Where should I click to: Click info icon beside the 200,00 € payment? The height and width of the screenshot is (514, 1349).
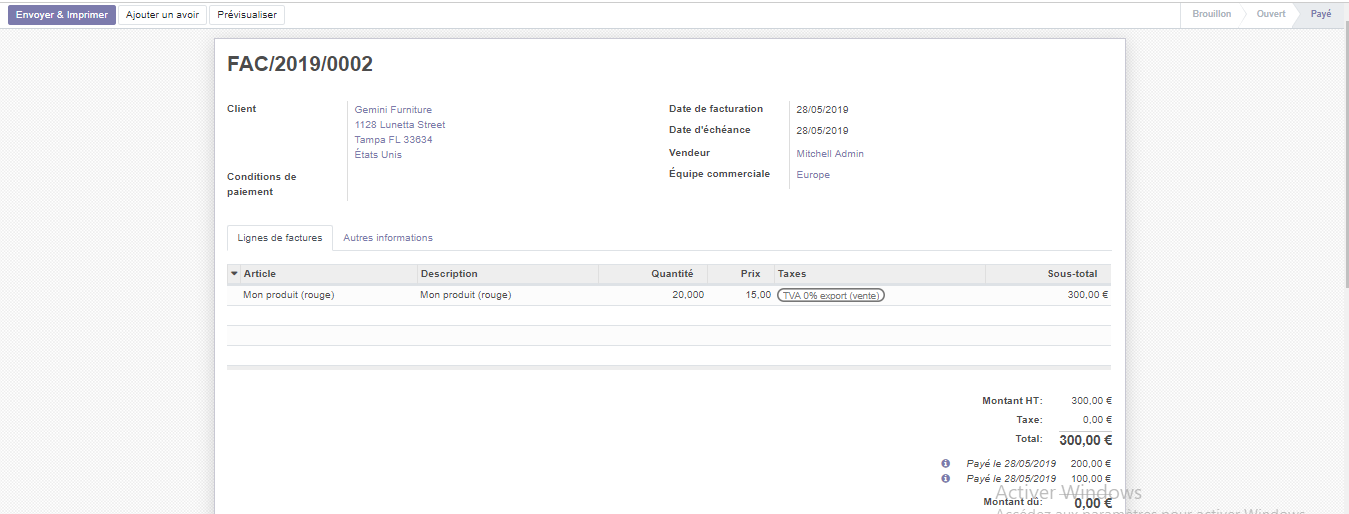(945, 464)
